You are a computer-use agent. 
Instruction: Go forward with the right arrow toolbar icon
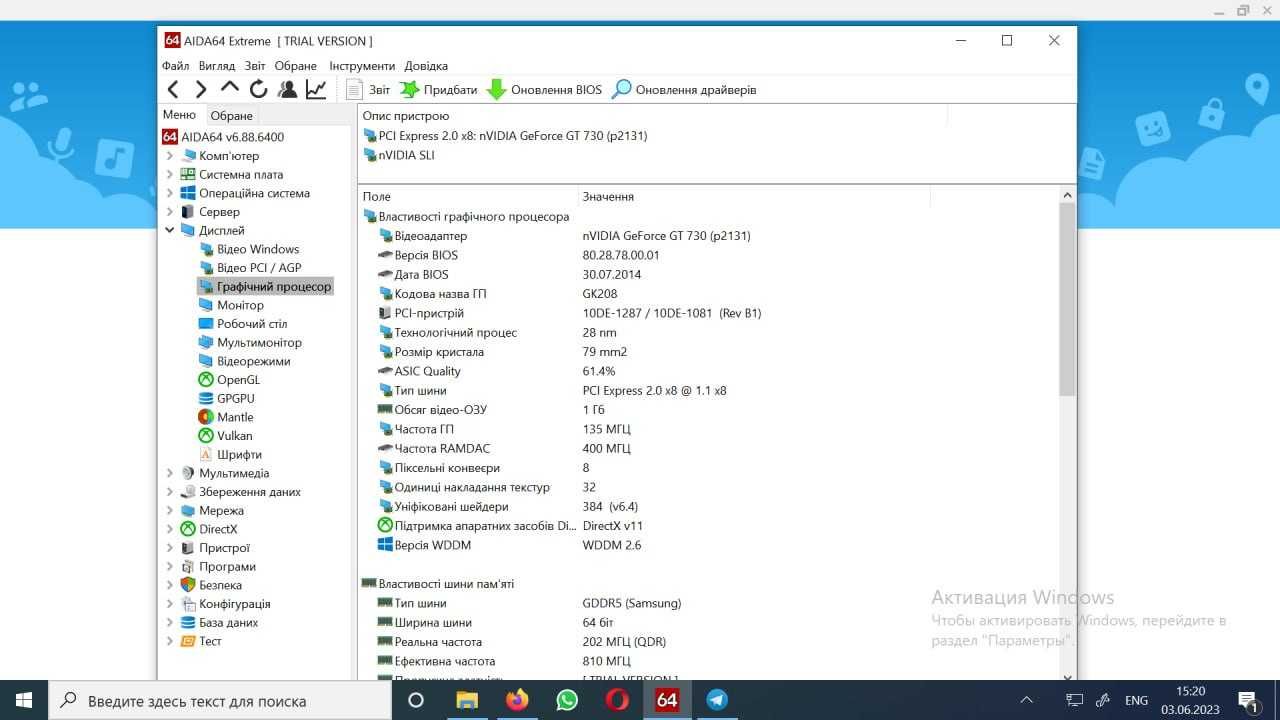[x=201, y=89]
